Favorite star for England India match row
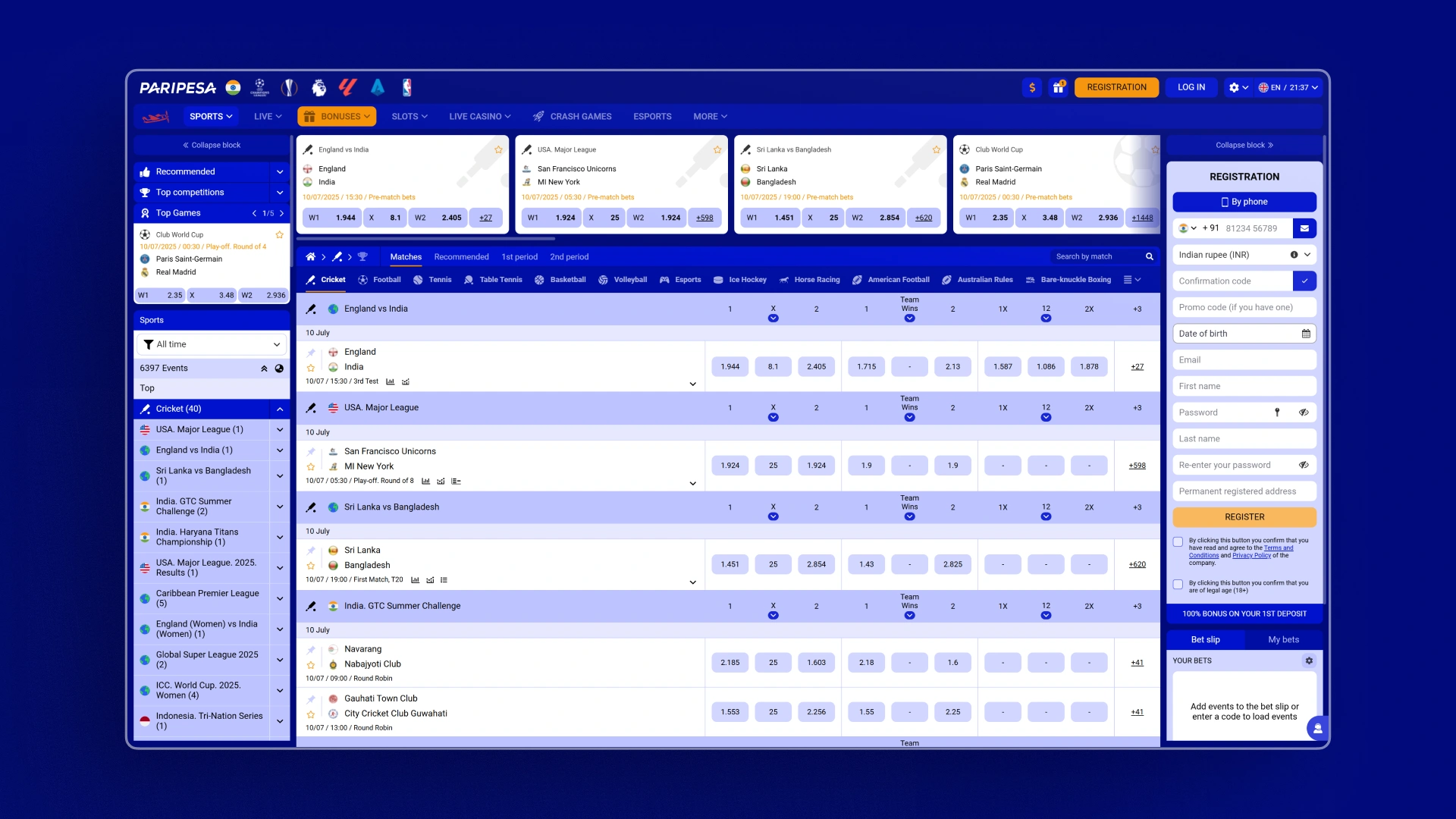 (x=311, y=368)
